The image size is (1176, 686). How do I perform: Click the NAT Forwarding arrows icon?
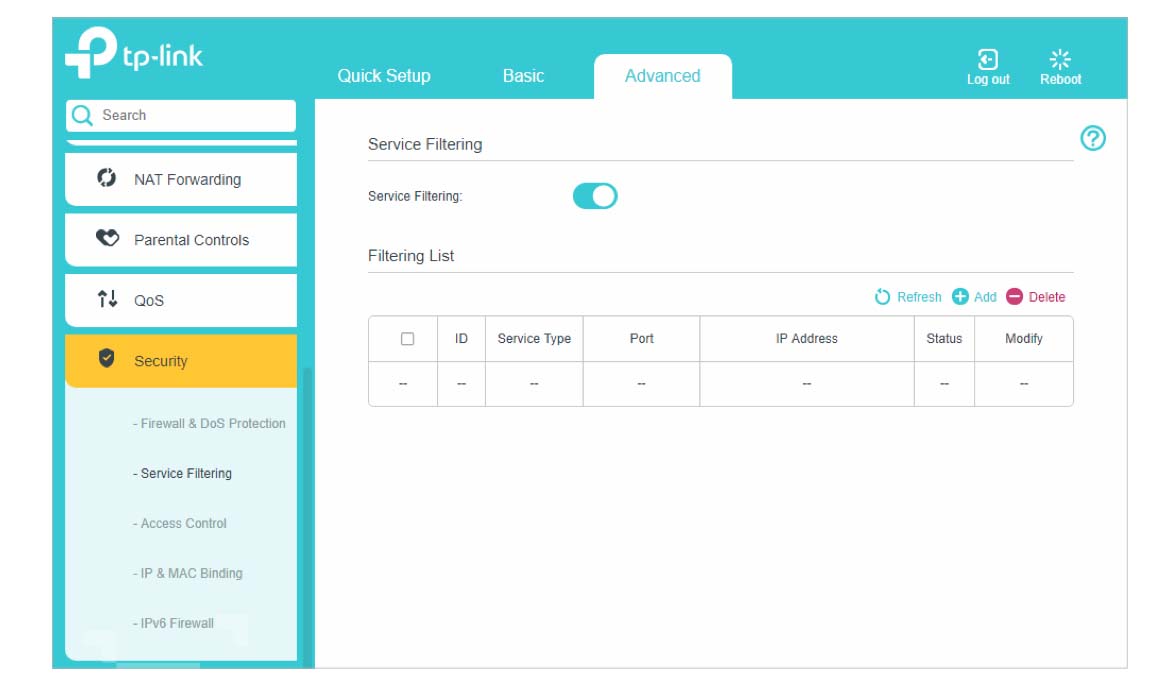(106, 178)
